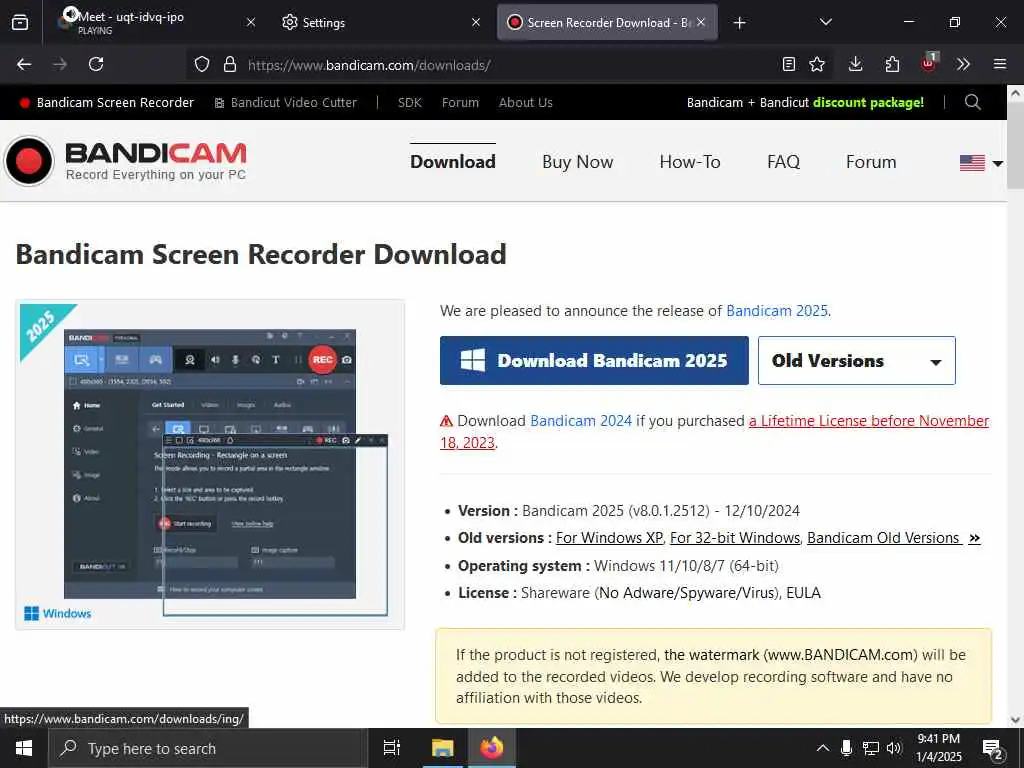Image resolution: width=1024 pixels, height=768 pixels.
Task: Reload the current page
Action: click(96, 64)
